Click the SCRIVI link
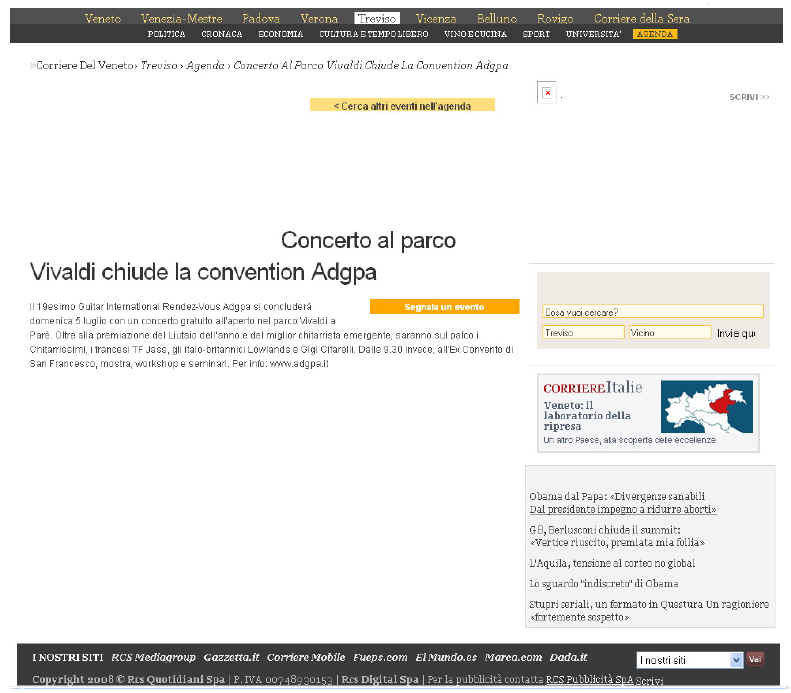 [x=749, y=97]
